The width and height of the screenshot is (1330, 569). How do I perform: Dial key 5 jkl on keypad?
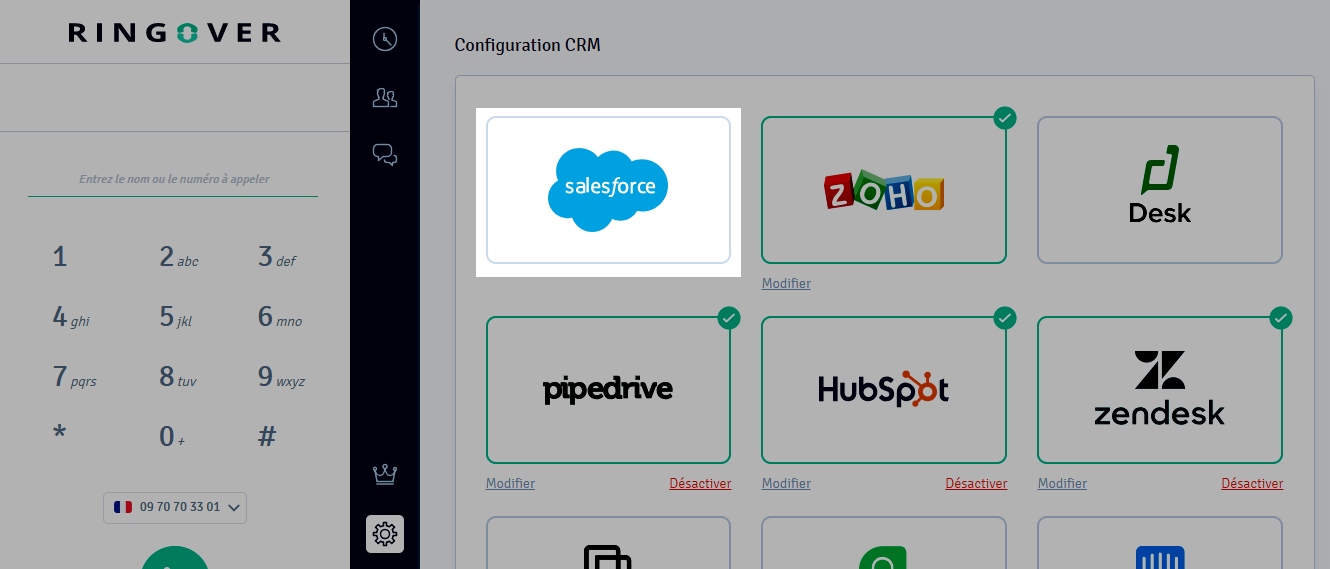tap(176, 318)
